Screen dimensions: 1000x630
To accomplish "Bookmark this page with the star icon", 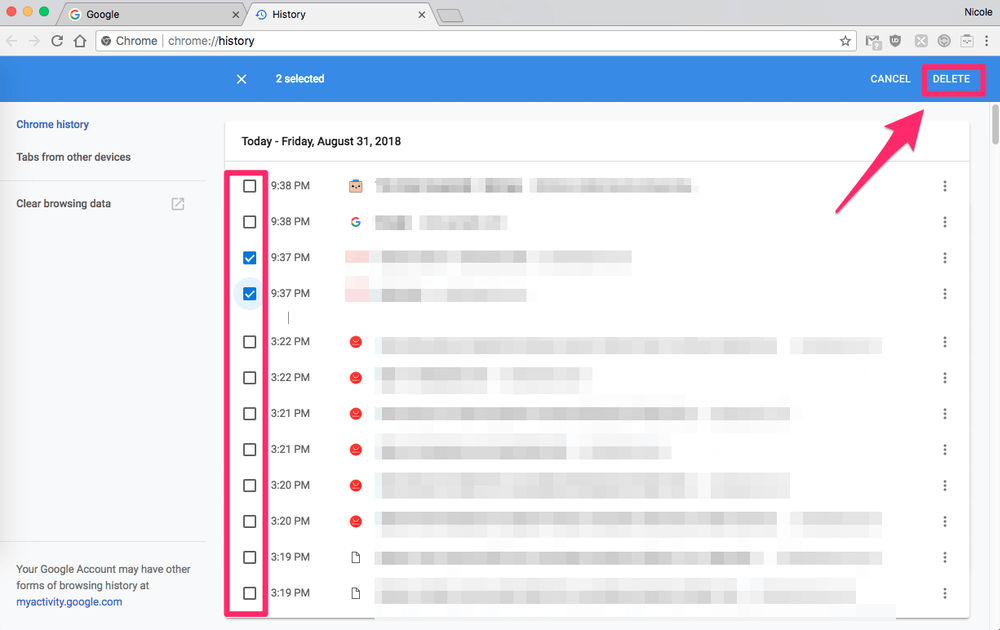I will point(845,41).
